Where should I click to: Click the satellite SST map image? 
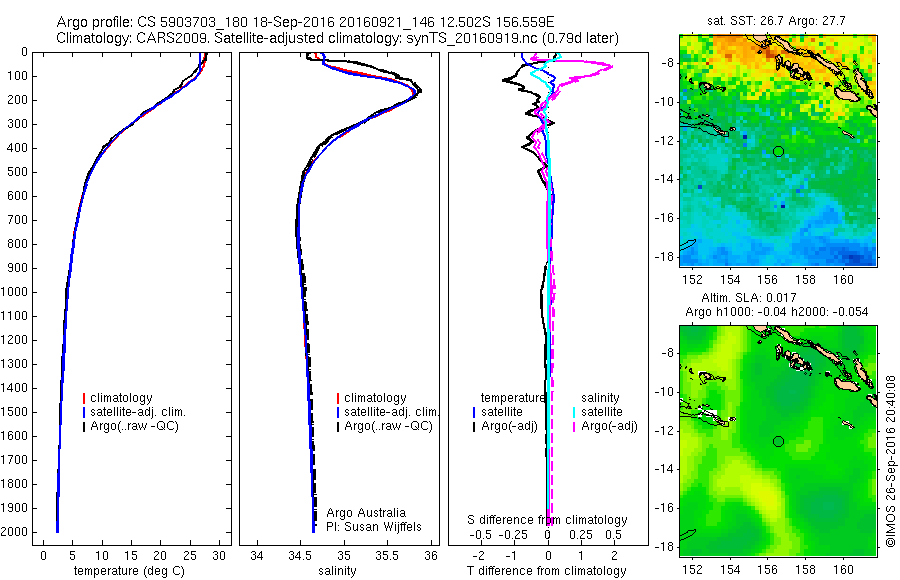(x=778, y=151)
